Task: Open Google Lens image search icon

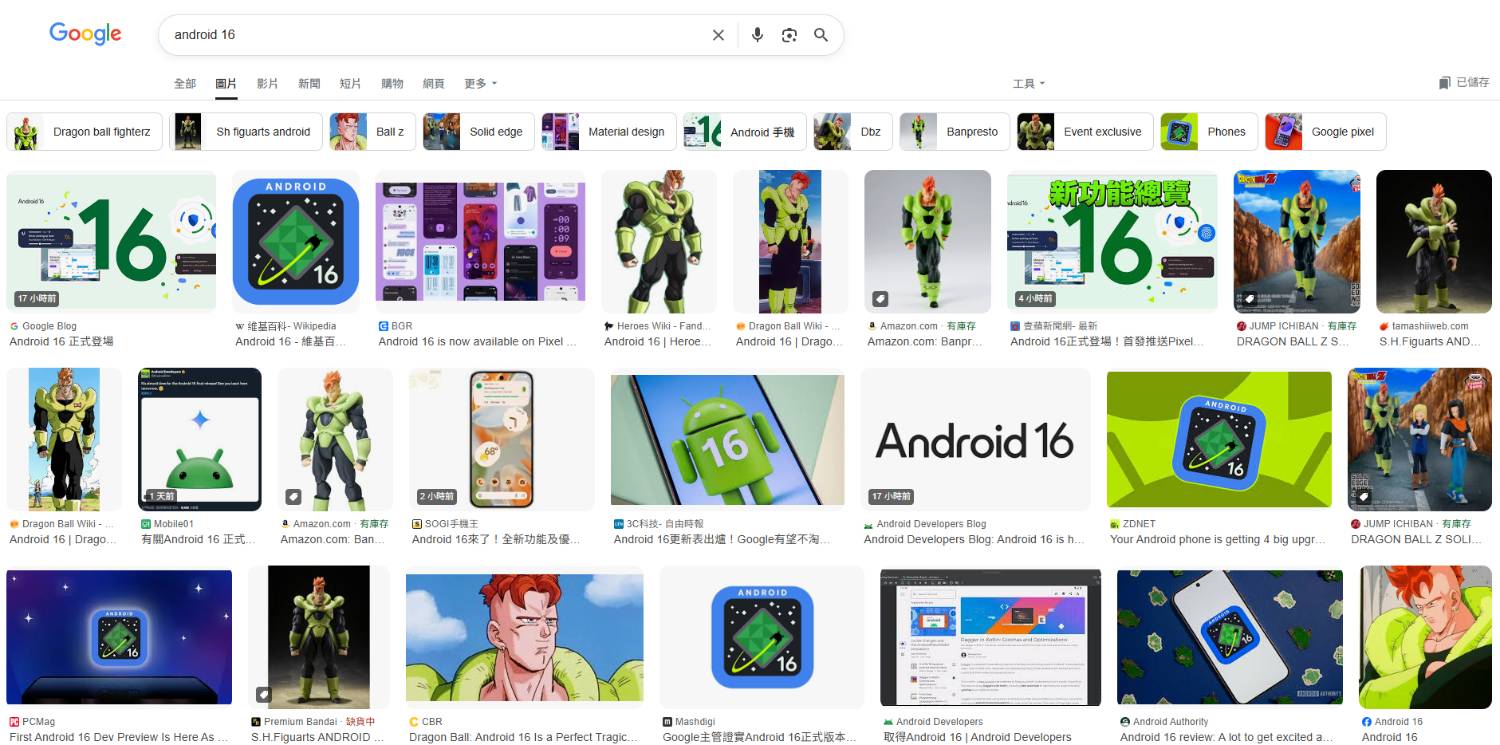Action: (x=789, y=35)
